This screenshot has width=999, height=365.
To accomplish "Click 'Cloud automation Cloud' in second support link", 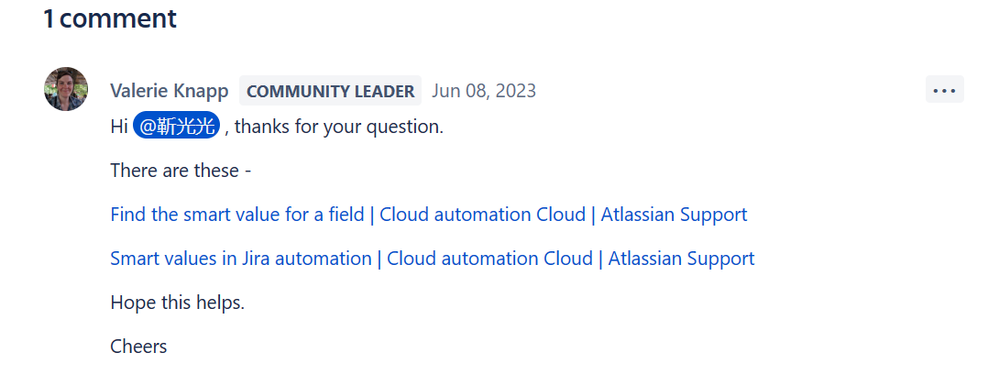I will pyautogui.click(x=490, y=259).
